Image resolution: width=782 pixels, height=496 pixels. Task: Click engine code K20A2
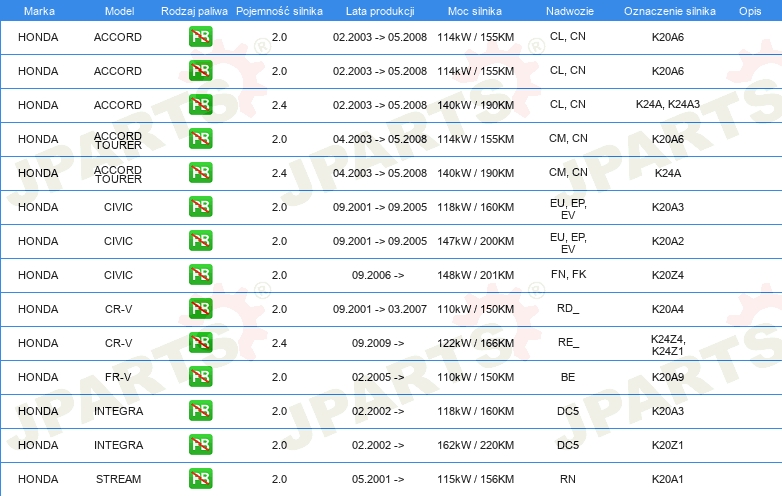pyautogui.click(x=668, y=241)
